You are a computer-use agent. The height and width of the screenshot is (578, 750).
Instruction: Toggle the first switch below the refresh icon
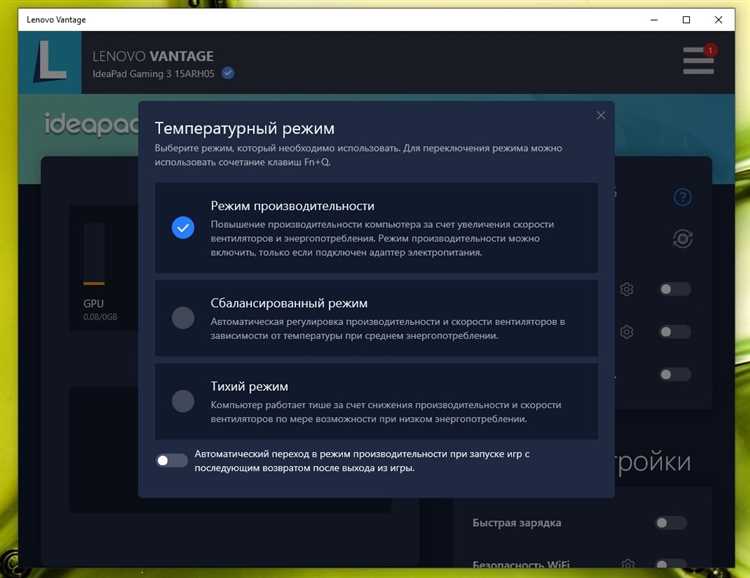tap(675, 289)
